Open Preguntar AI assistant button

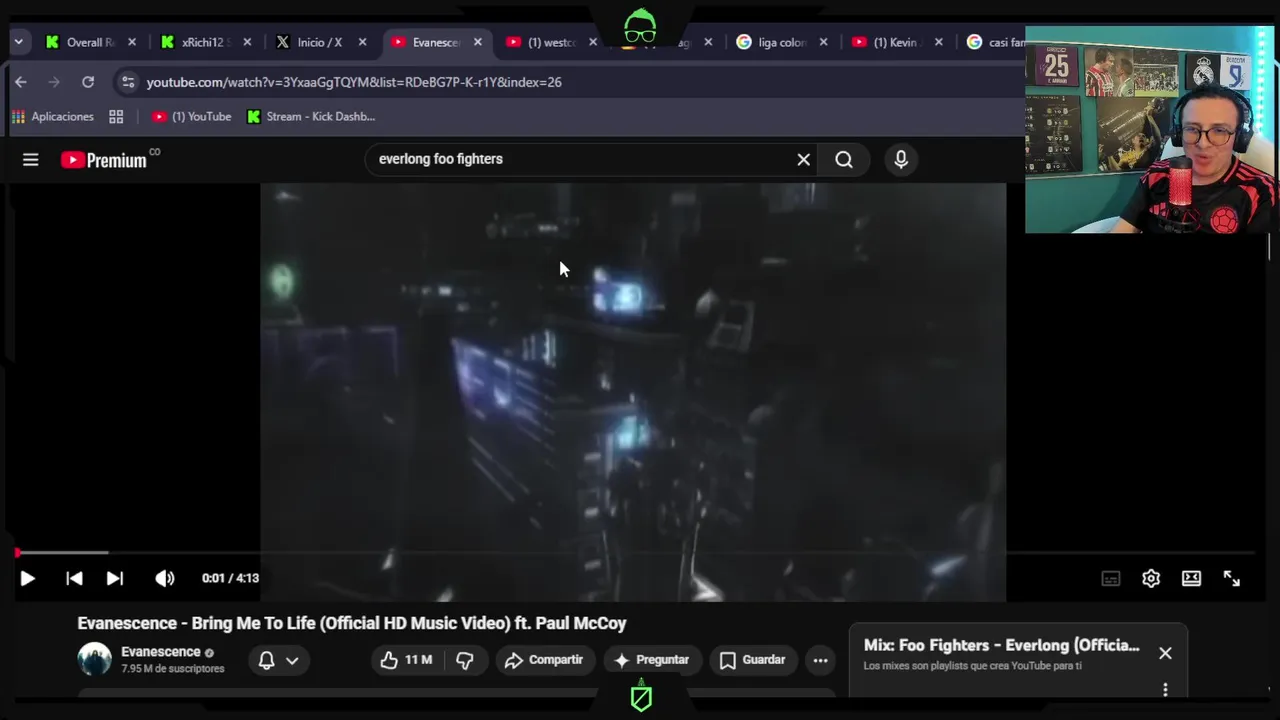[652, 660]
